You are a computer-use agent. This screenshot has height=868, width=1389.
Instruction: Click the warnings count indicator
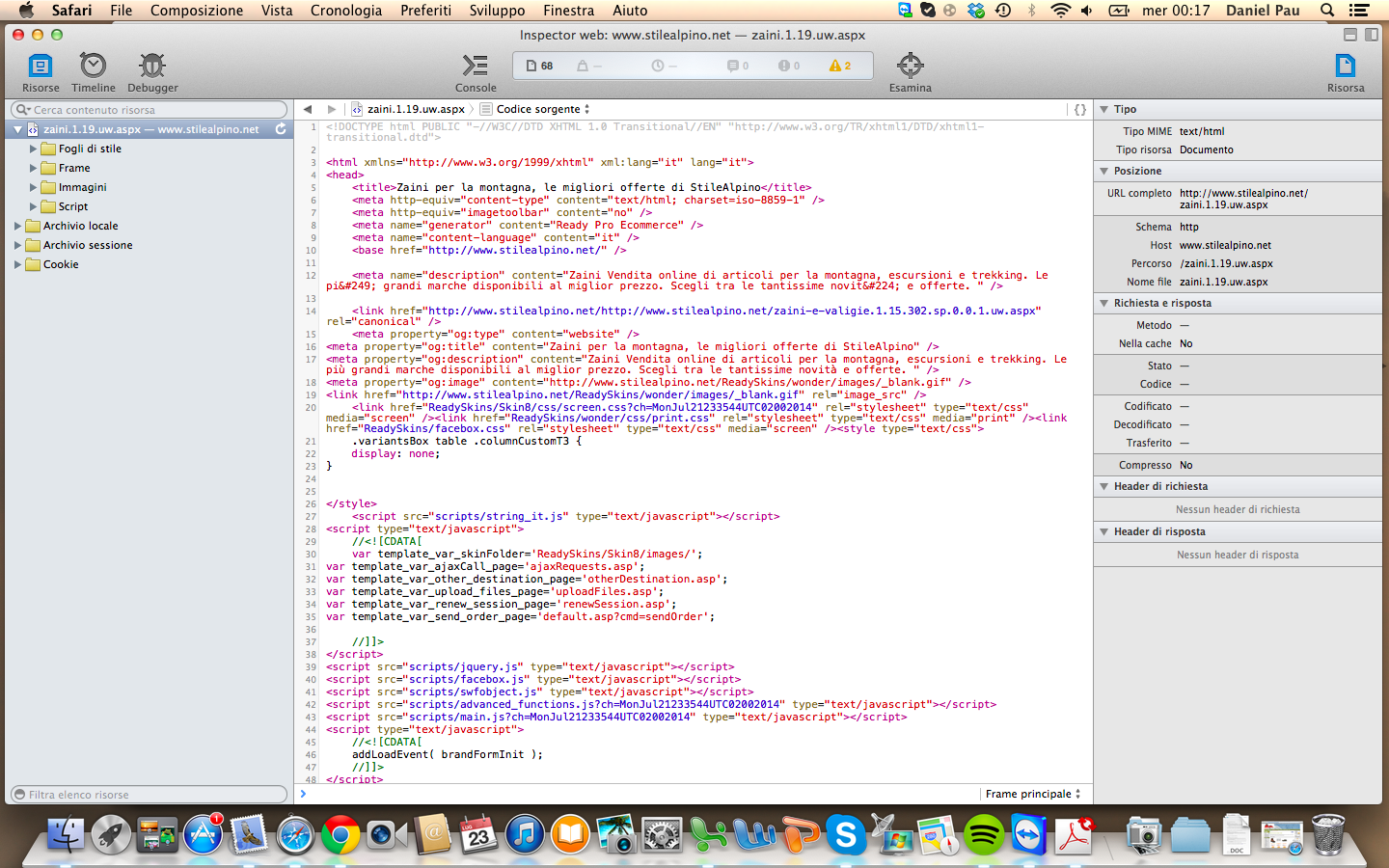pyautogui.click(x=839, y=66)
